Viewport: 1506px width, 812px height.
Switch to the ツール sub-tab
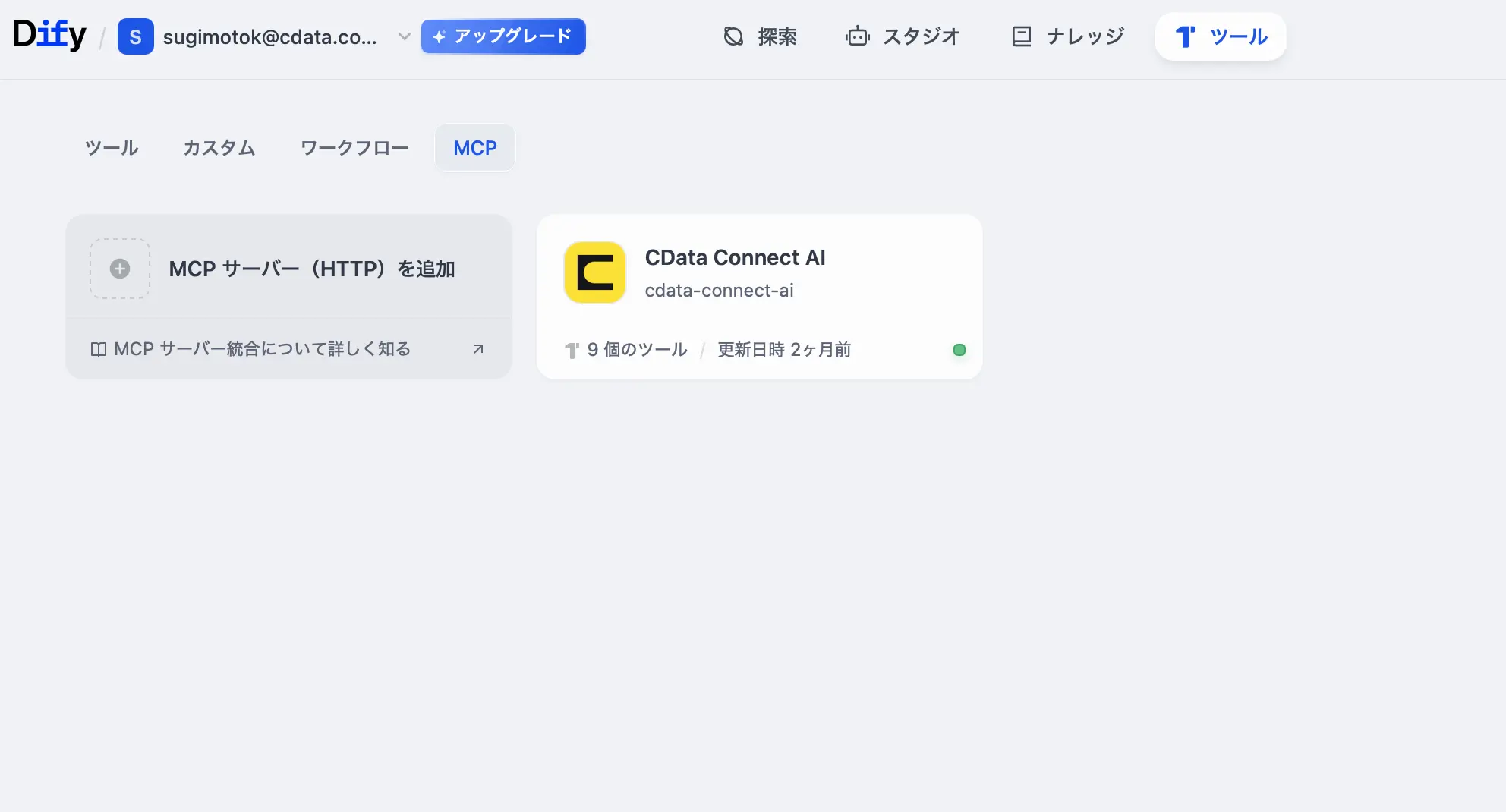click(x=112, y=148)
